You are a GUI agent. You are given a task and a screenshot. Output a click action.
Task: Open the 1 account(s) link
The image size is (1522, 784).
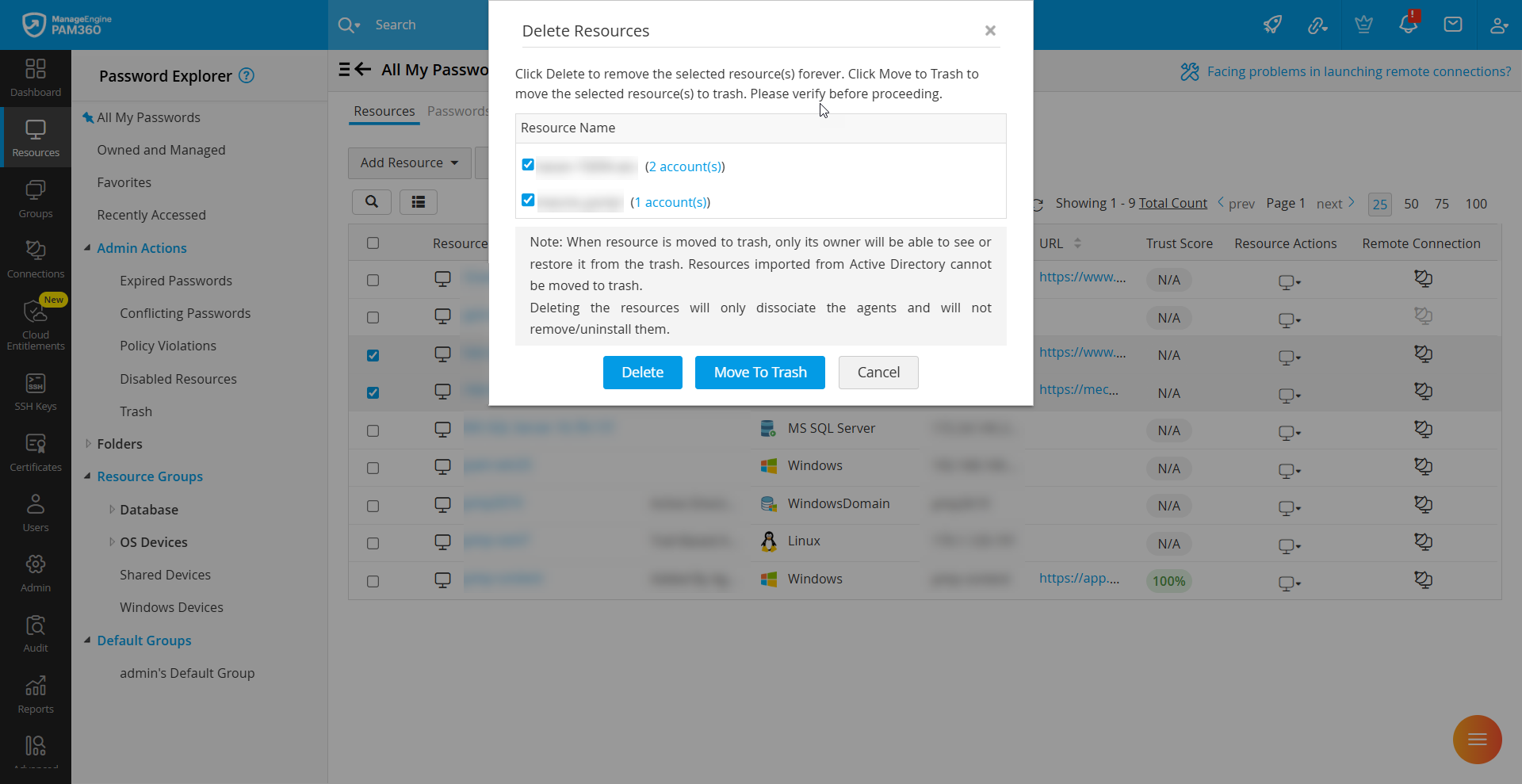pos(671,202)
